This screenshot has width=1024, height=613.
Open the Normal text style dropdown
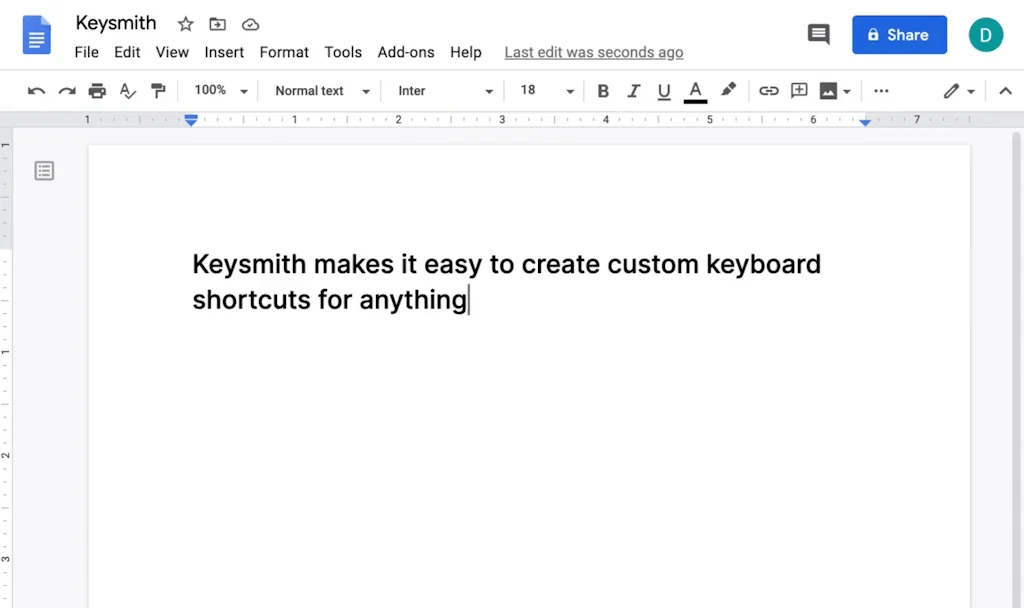point(318,90)
